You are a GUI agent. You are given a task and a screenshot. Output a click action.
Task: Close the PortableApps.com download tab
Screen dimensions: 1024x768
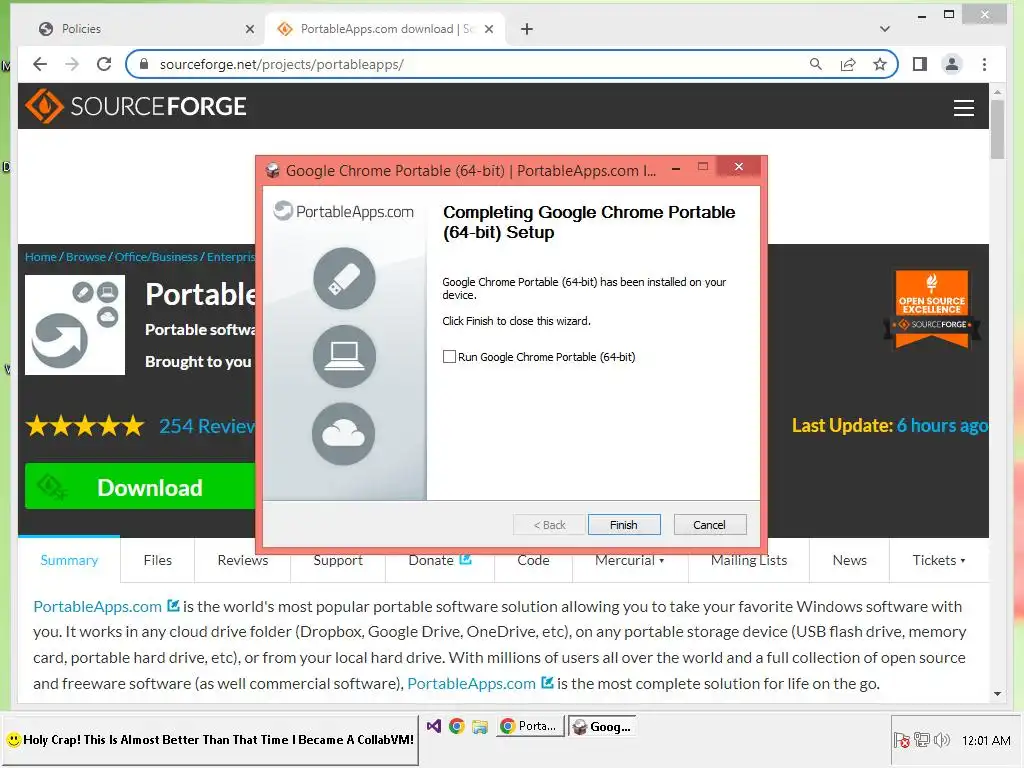[x=489, y=29]
